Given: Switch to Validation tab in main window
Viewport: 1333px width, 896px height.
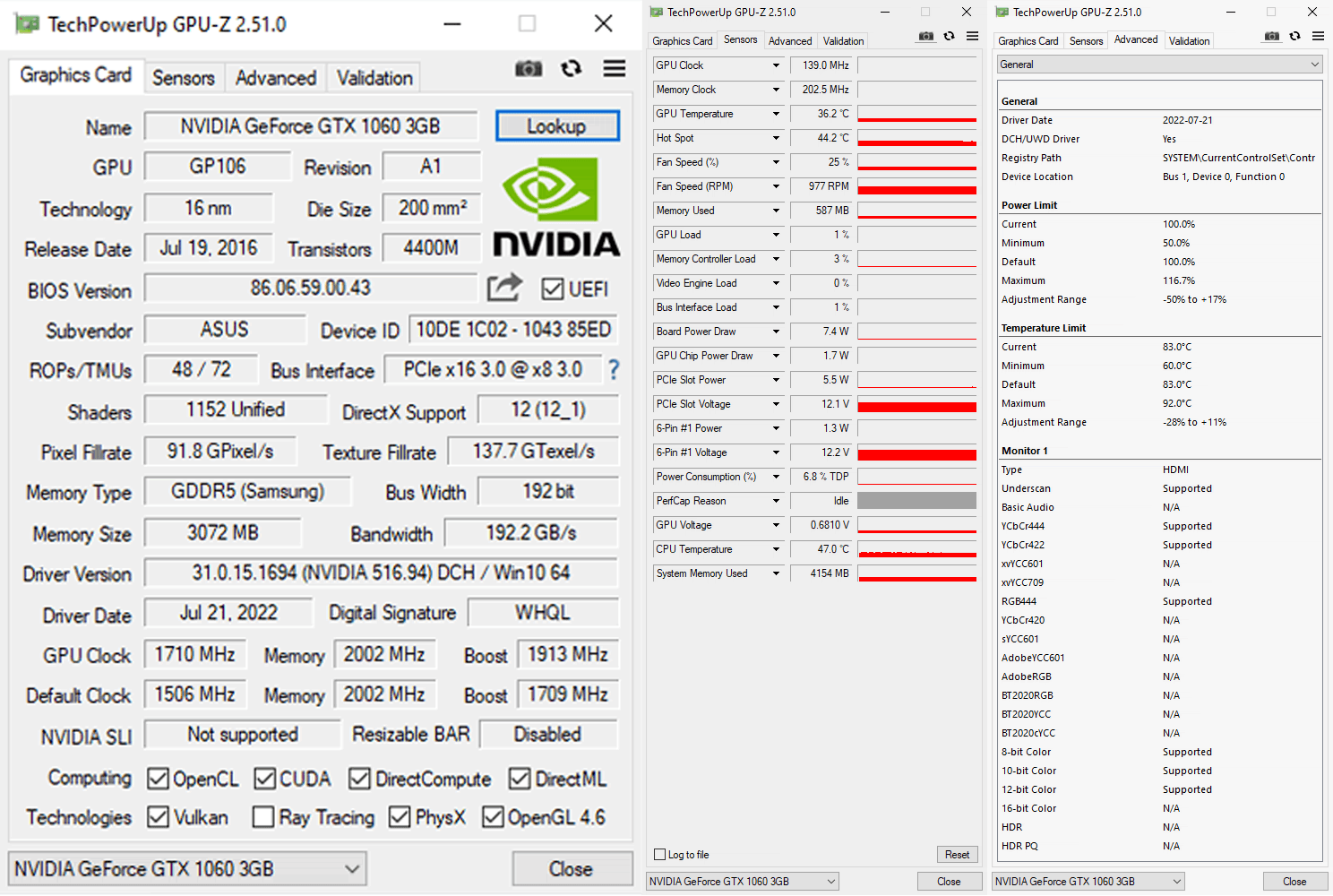Looking at the screenshot, I should coord(374,78).
